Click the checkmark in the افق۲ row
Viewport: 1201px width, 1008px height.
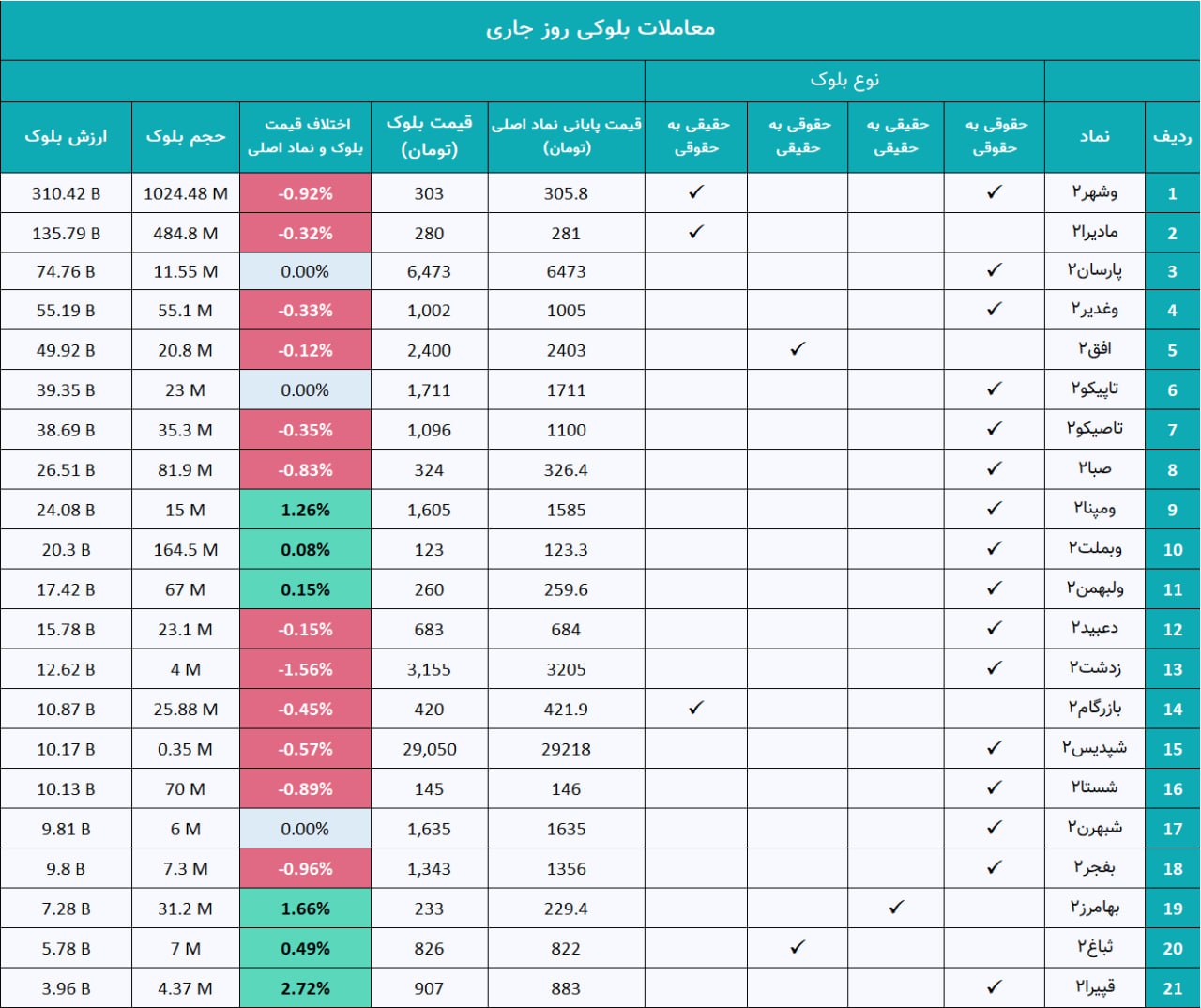798,349
